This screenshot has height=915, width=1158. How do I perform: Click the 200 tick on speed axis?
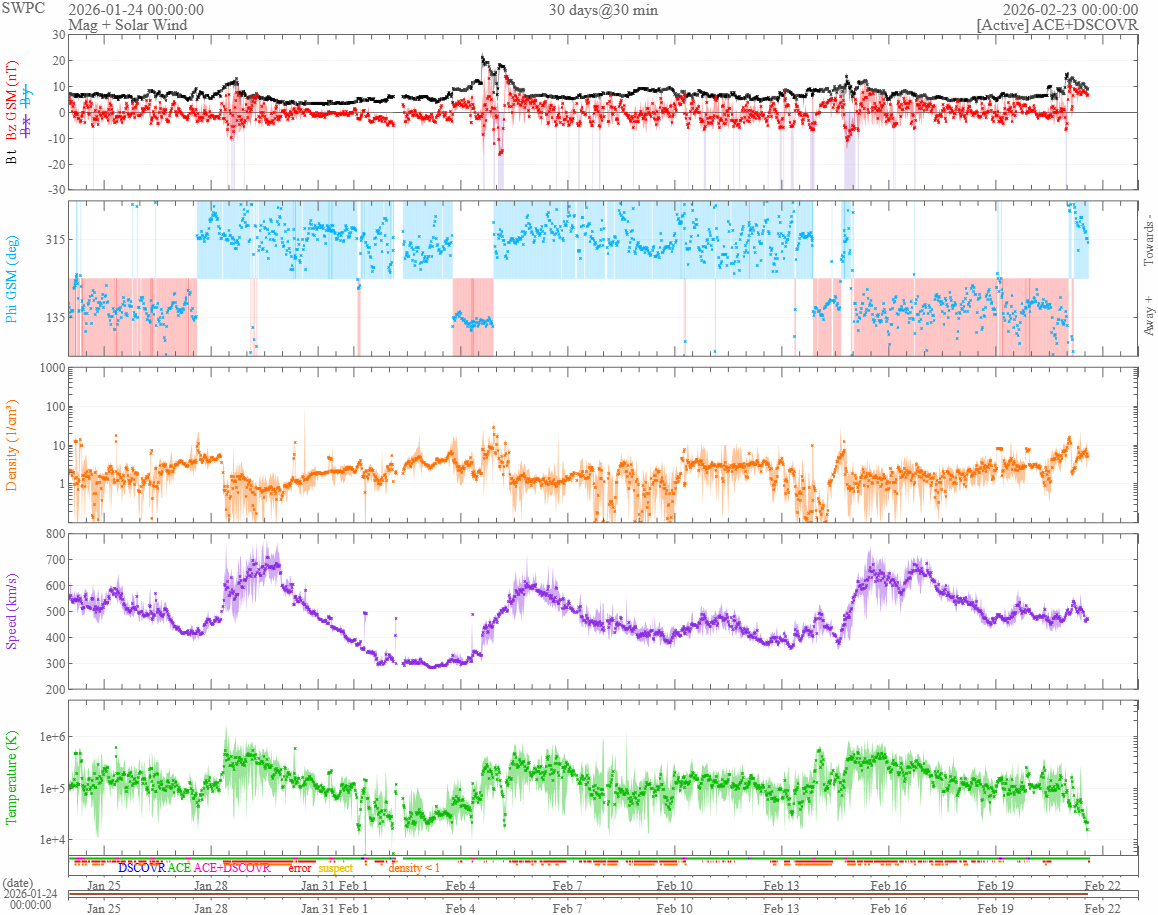(x=55, y=690)
